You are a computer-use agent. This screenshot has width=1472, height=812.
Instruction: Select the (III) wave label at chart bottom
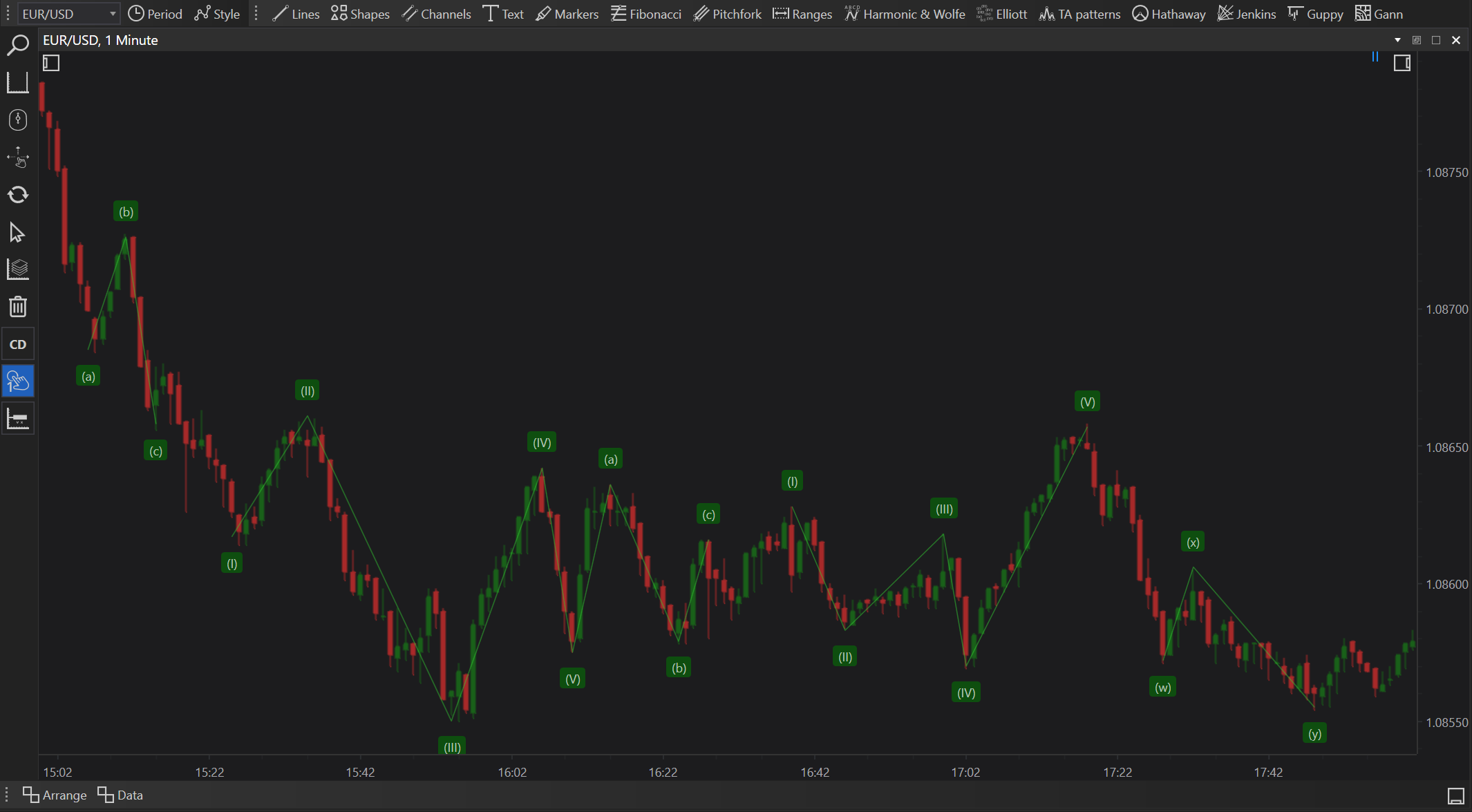click(x=452, y=747)
